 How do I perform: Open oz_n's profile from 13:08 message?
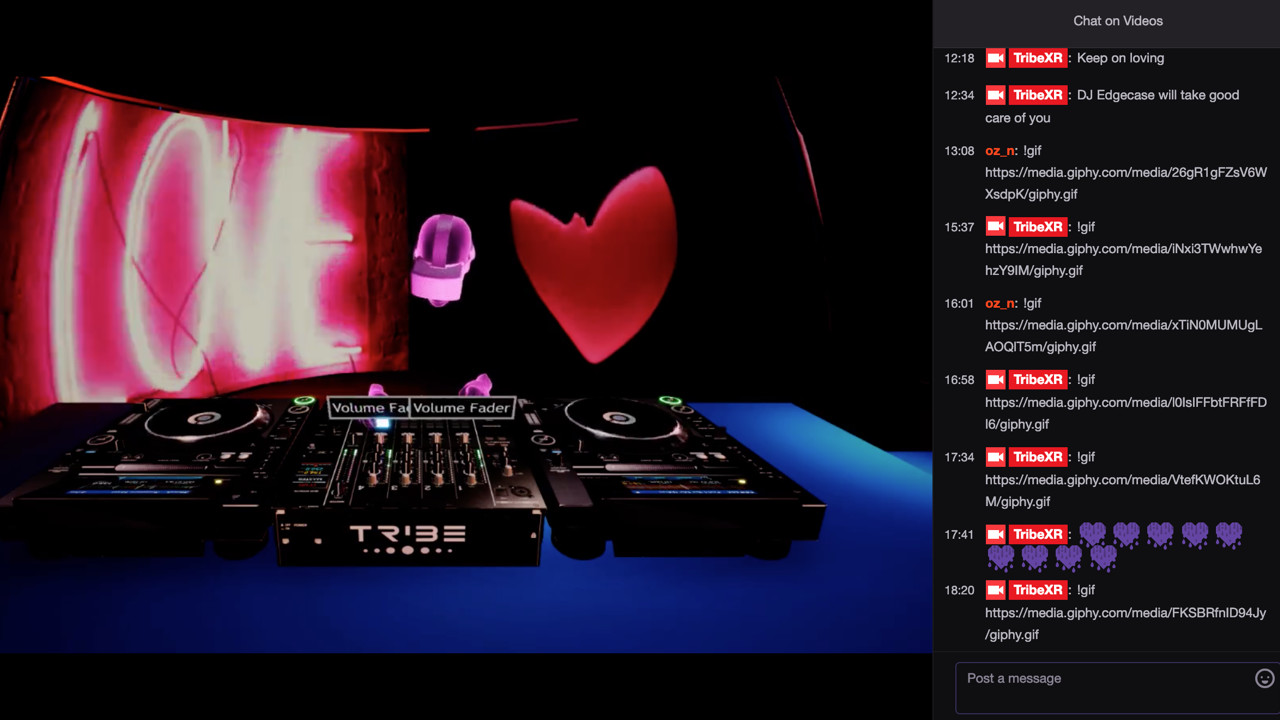[999, 151]
